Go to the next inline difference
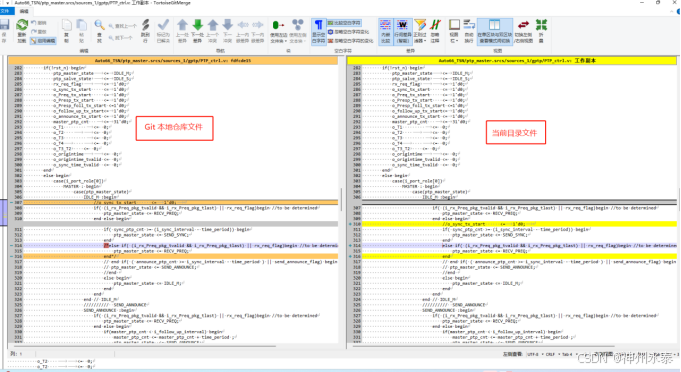The width and height of the screenshot is (681, 372). coord(258,30)
